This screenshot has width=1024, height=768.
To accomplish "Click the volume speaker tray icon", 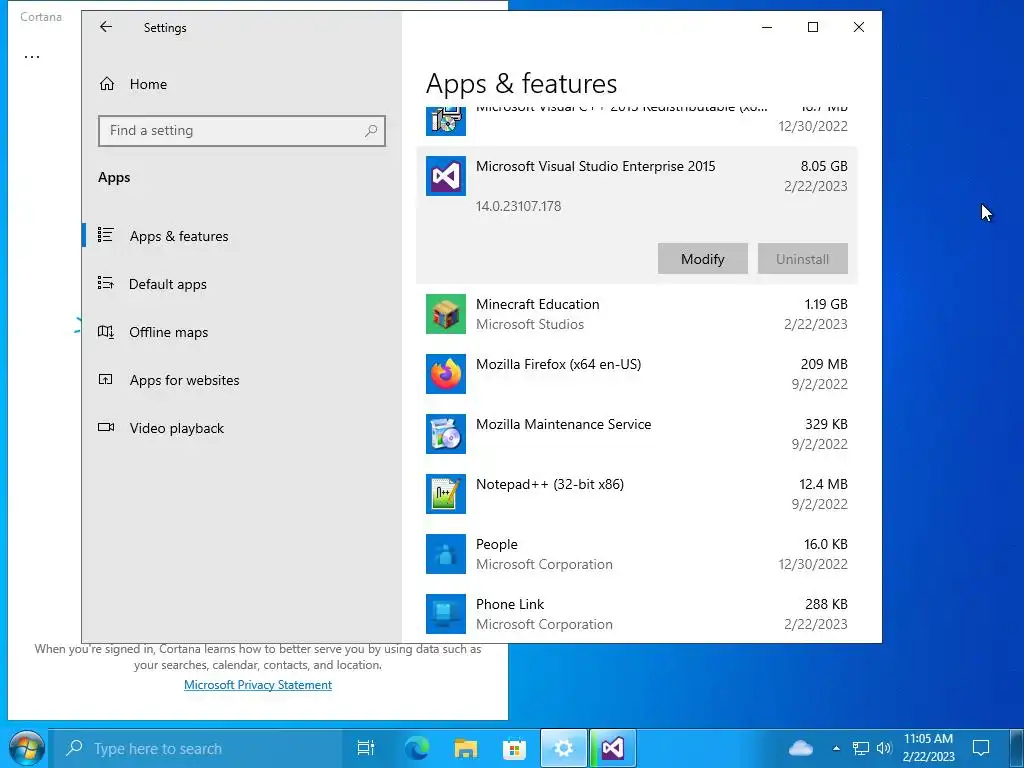I will [x=884, y=748].
